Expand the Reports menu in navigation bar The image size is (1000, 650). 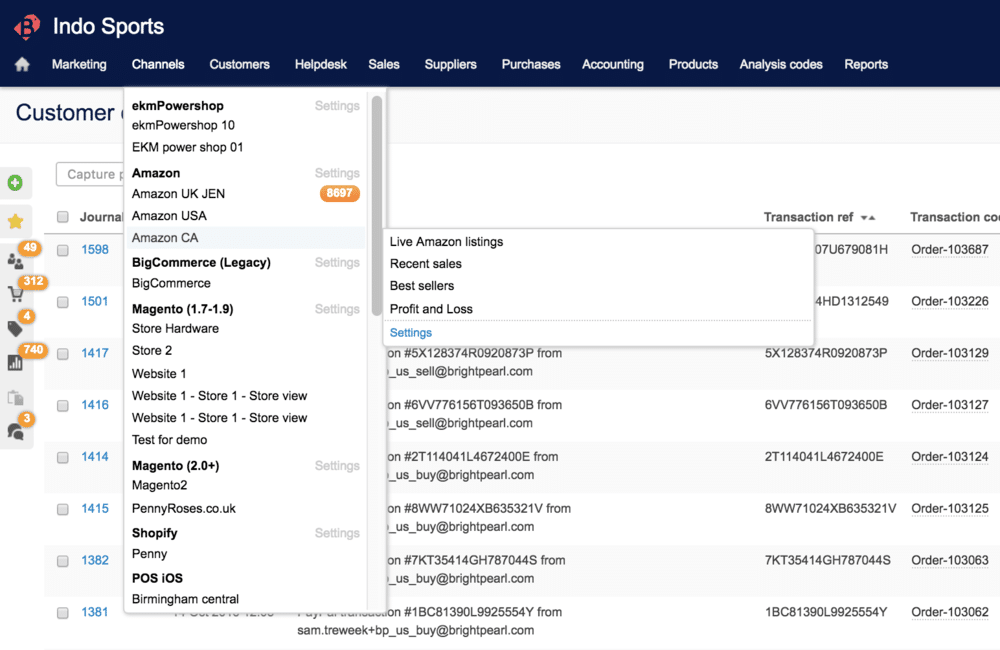865,65
